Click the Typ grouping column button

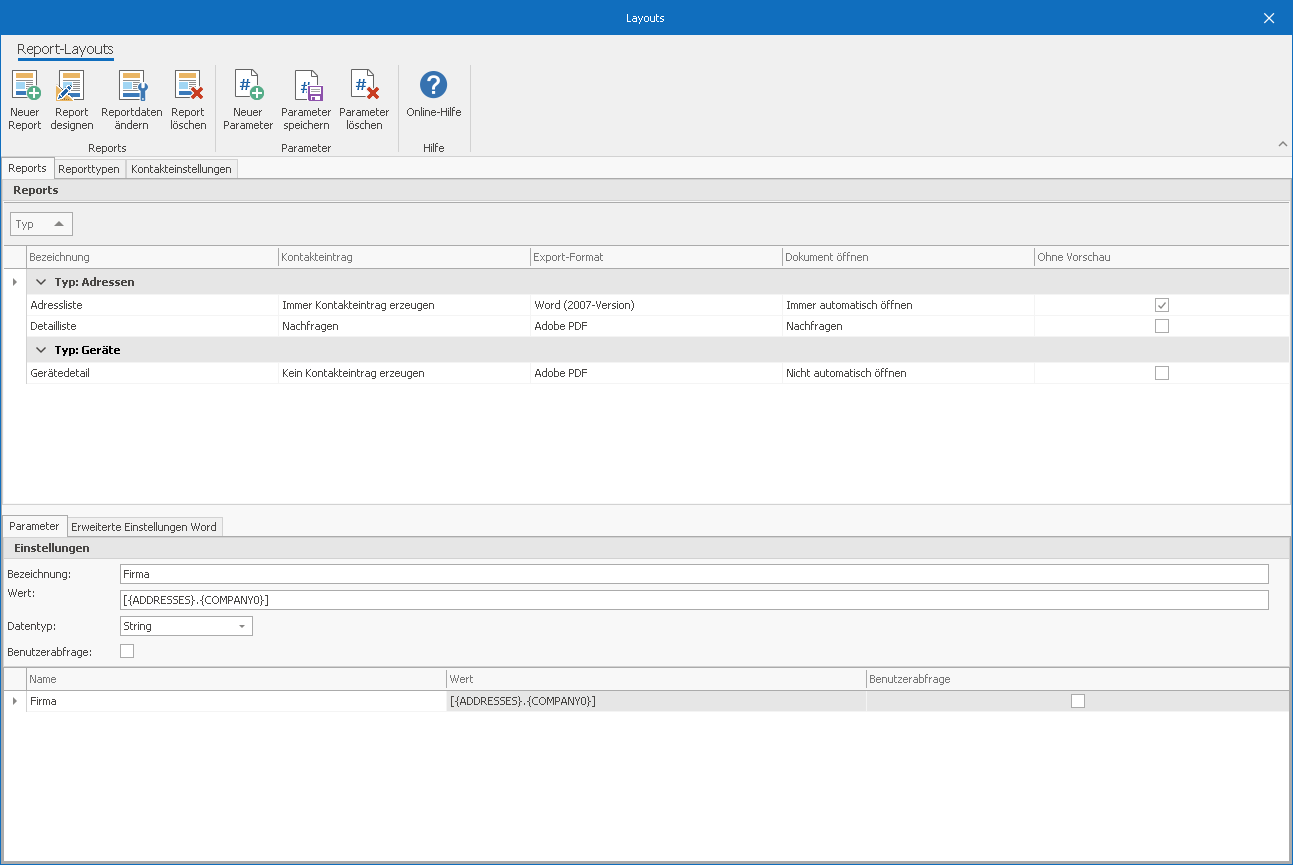point(41,224)
